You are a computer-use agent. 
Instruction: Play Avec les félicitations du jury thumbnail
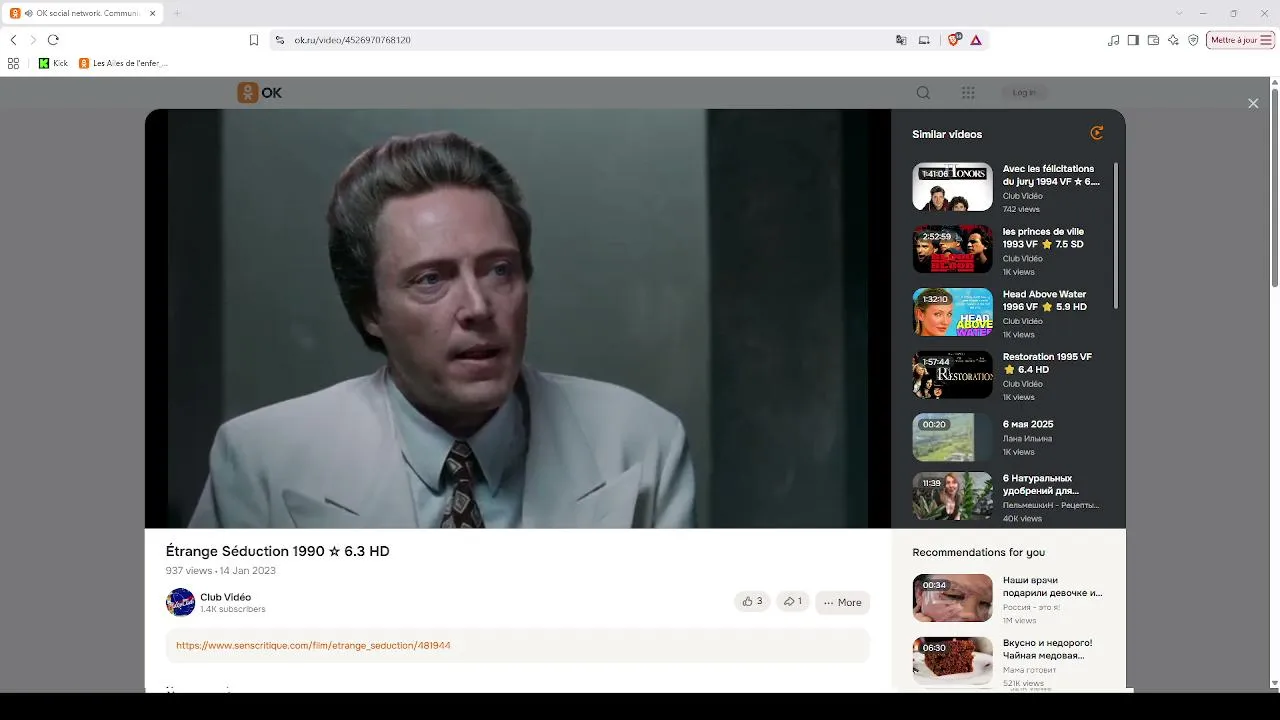pyautogui.click(x=952, y=187)
